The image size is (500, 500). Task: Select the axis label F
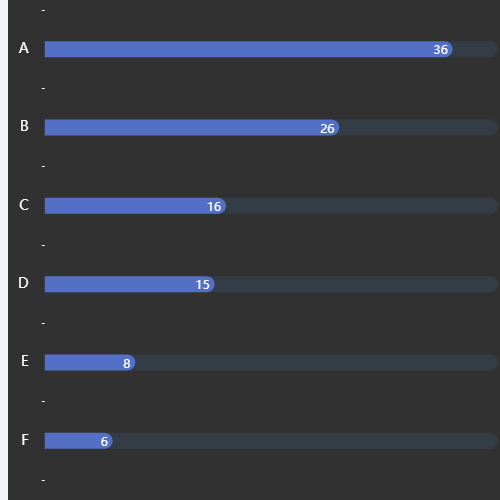[x=25, y=440]
